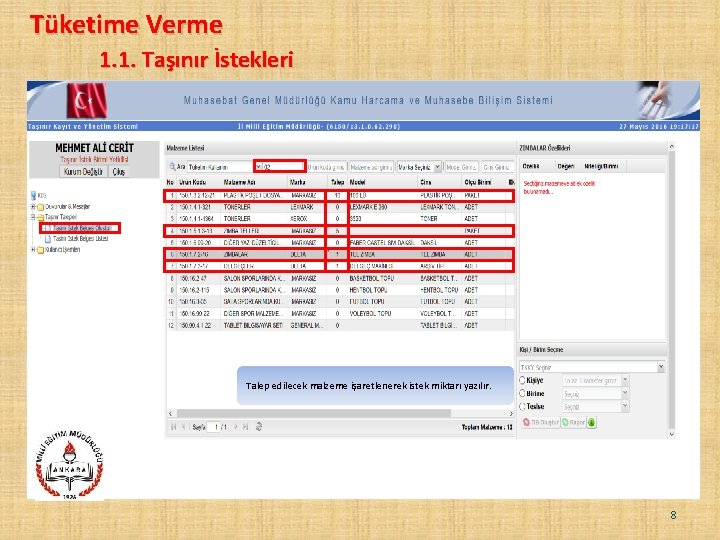Select the FABER CASTEL row
Image resolution: width=720 pixels, height=540 pixels.
tap(339, 242)
